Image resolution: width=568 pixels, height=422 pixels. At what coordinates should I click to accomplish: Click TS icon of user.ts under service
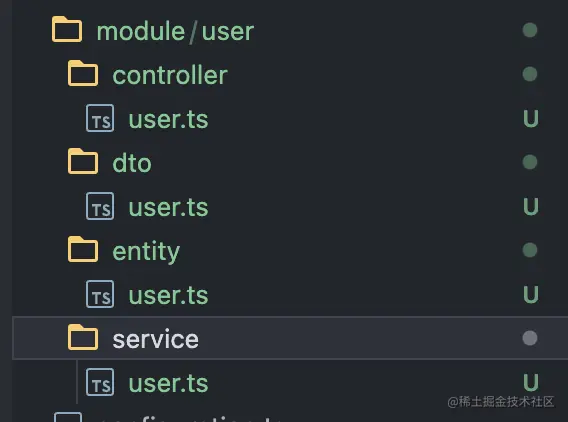(100, 382)
